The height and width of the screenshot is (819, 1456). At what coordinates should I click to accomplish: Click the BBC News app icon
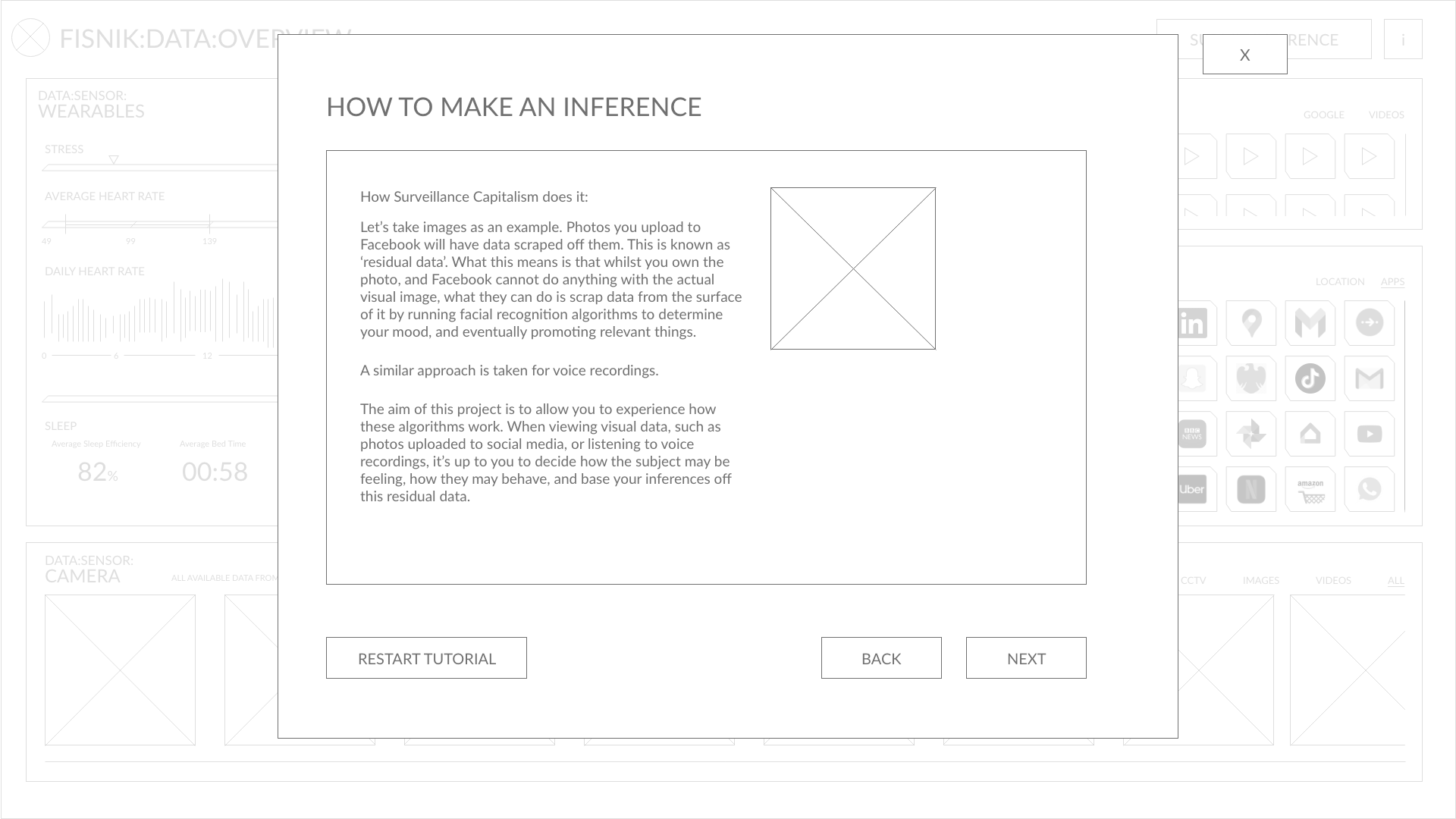[x=1192, y=433]
